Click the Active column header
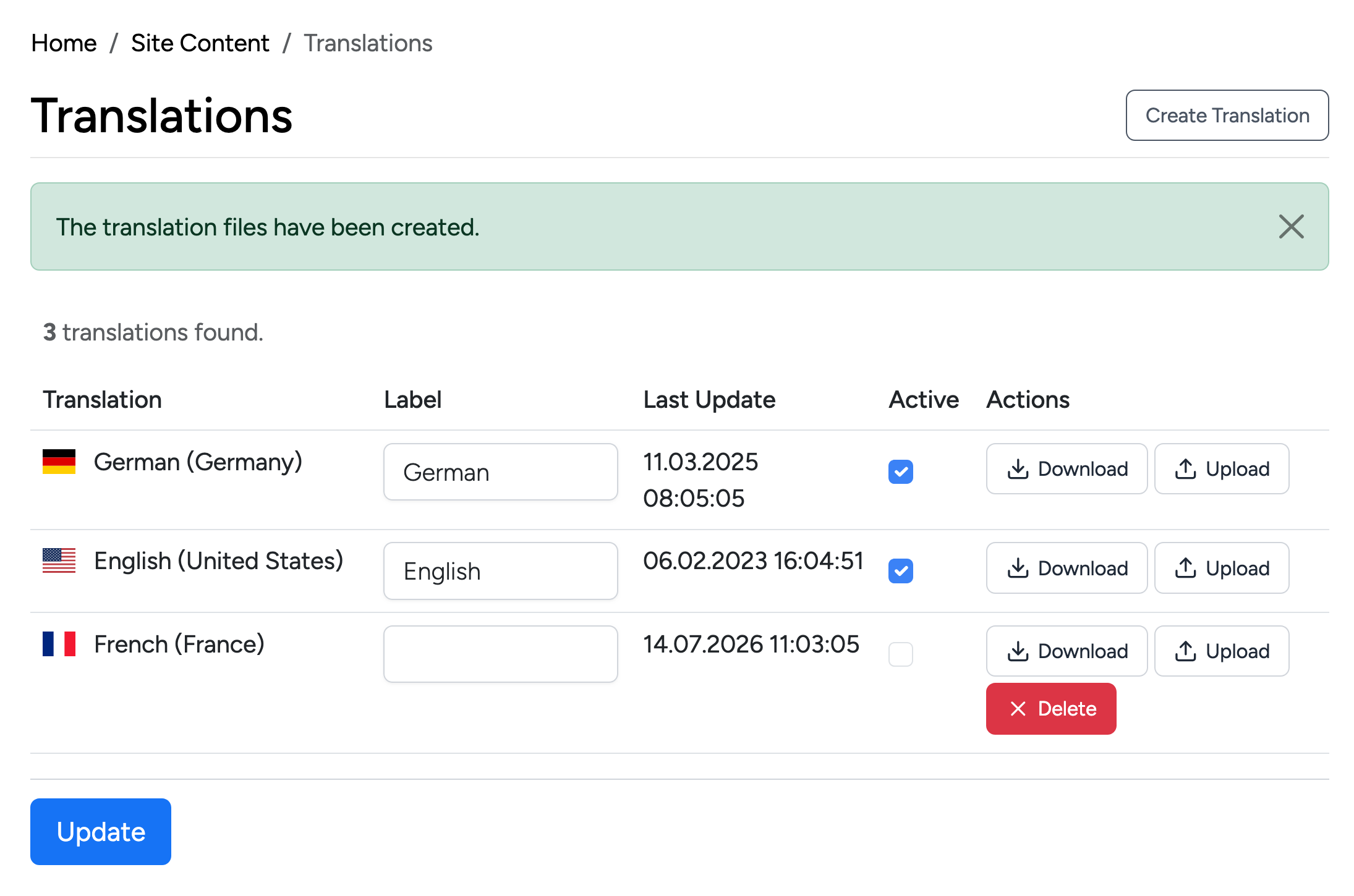 click(x=924, y=400)
